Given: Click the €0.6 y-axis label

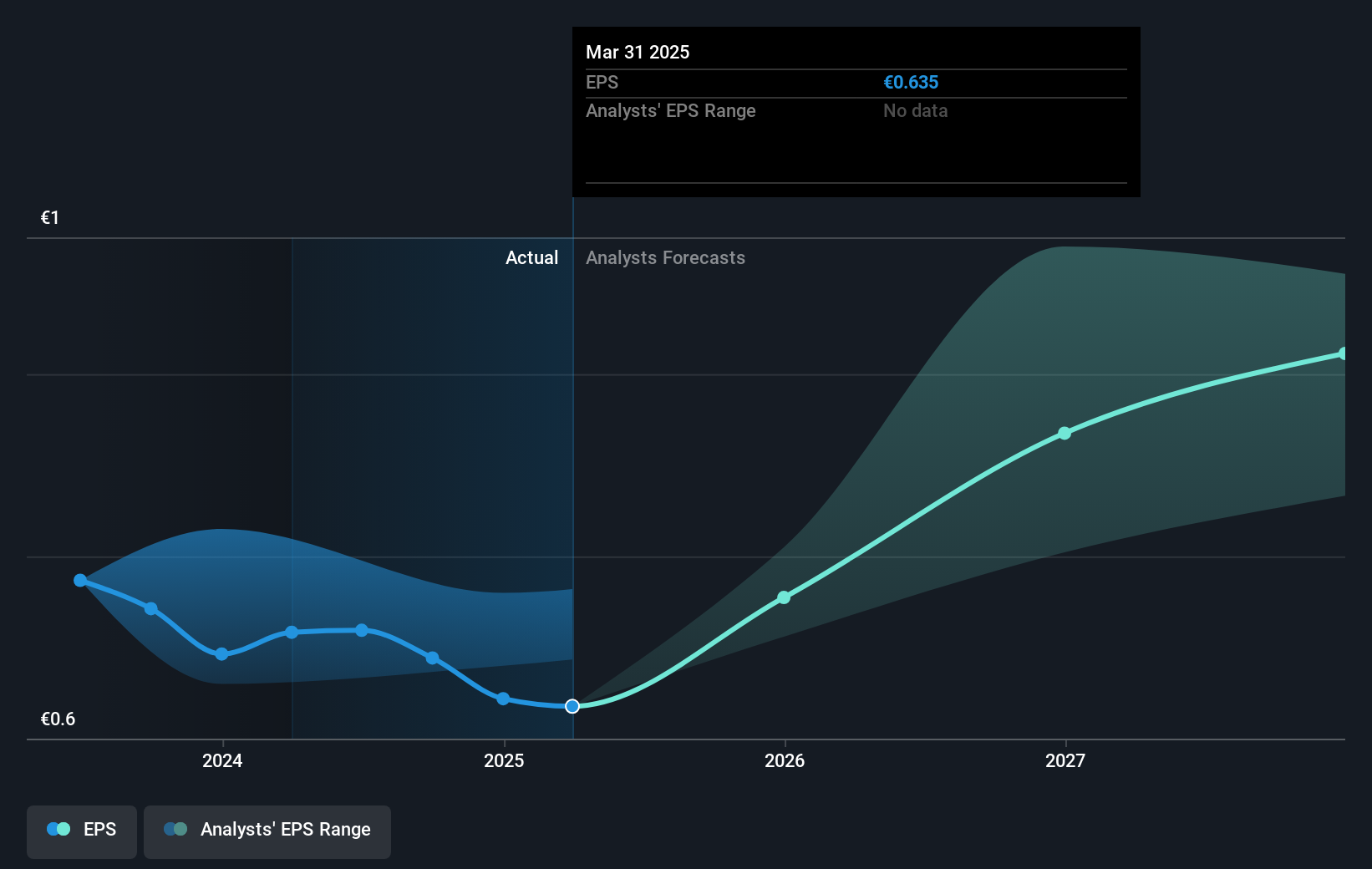Looking at the screenshot, I should (58, 719).
